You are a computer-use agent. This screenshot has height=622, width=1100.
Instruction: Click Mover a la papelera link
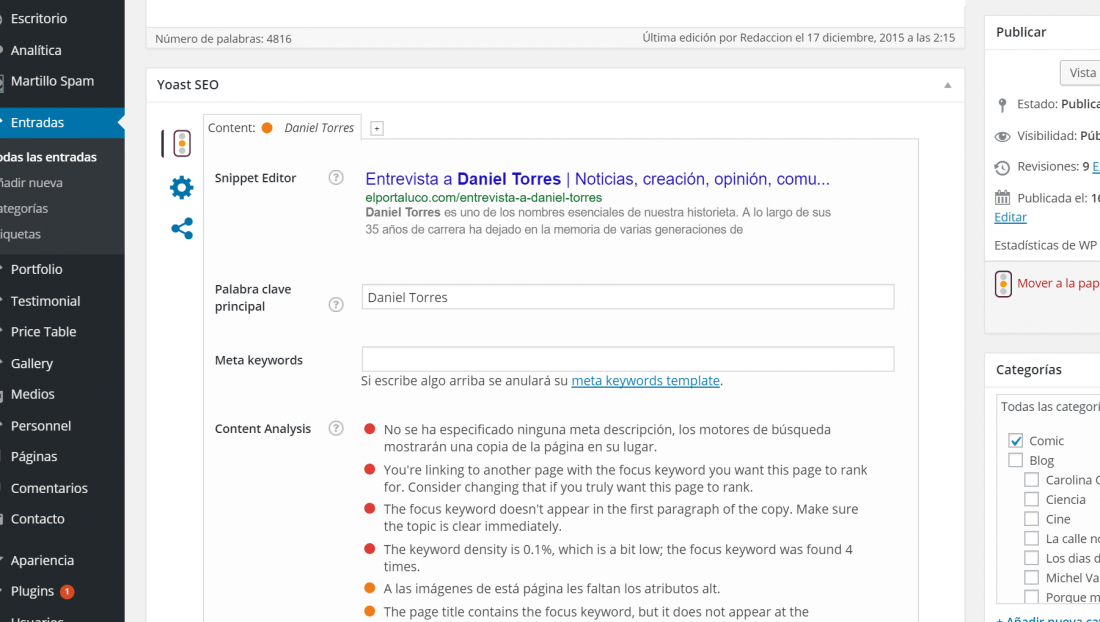click(1058, 283)
